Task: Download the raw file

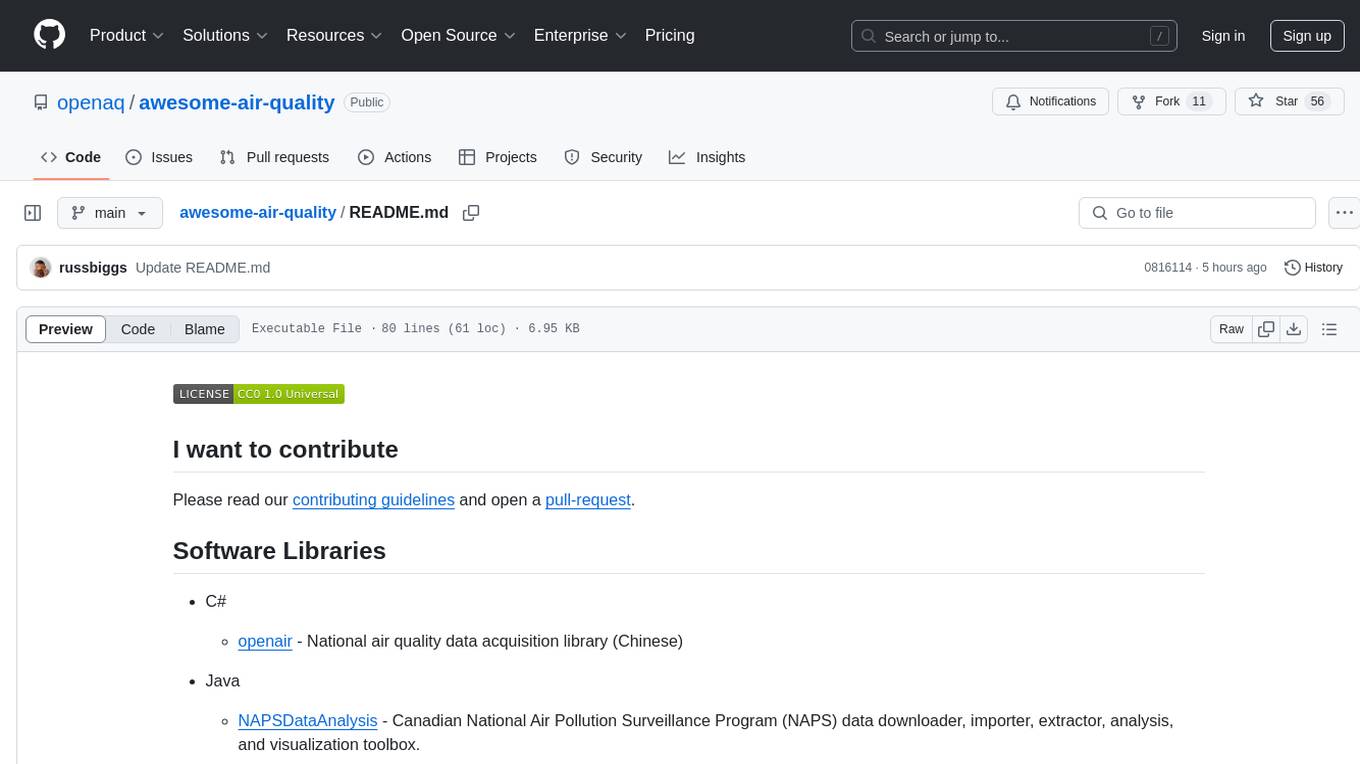Action: pos(1294,329)
